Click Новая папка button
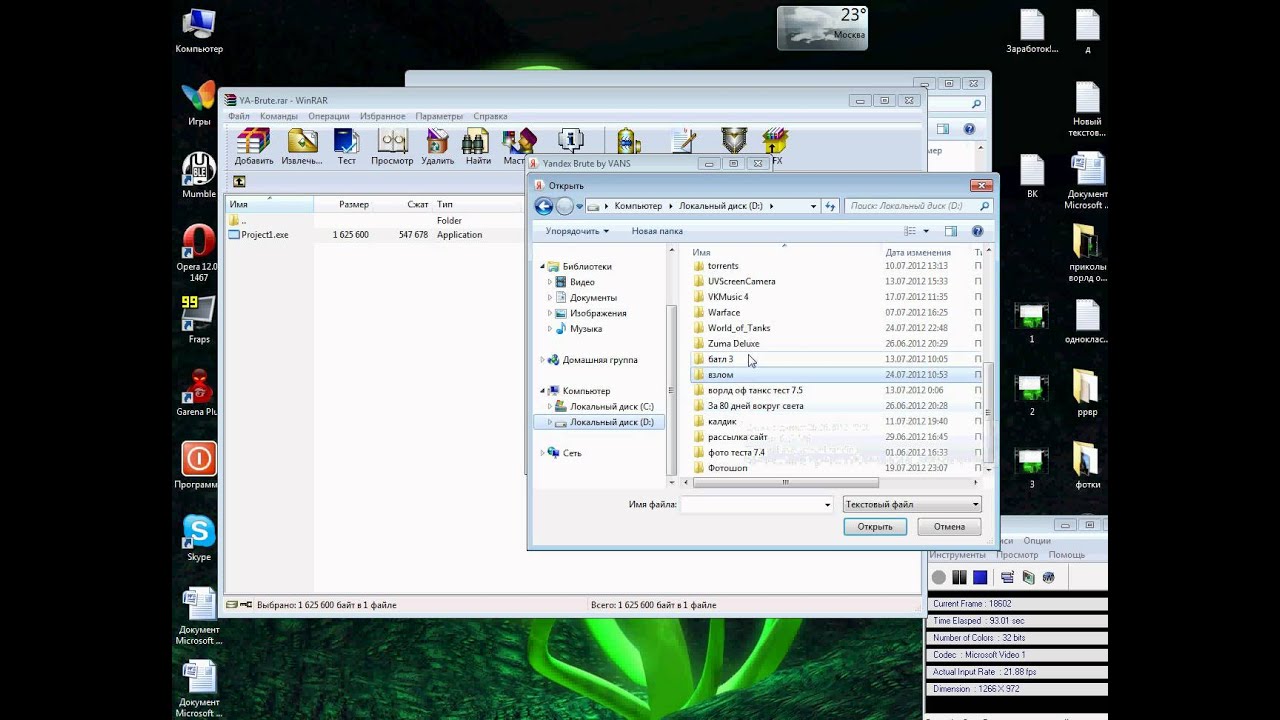This screenshot has width=1280, height=720. 657,231
